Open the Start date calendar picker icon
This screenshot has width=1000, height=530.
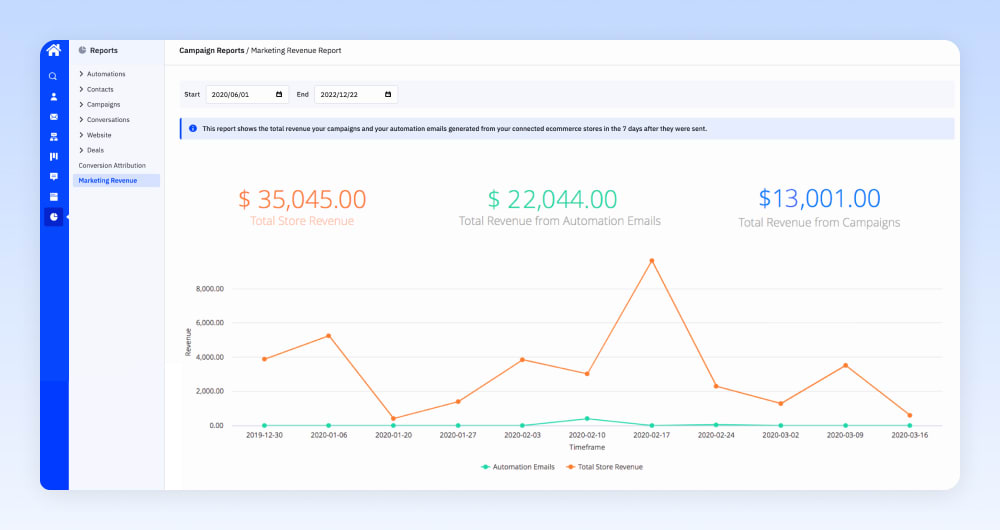(x=279, y=94)
